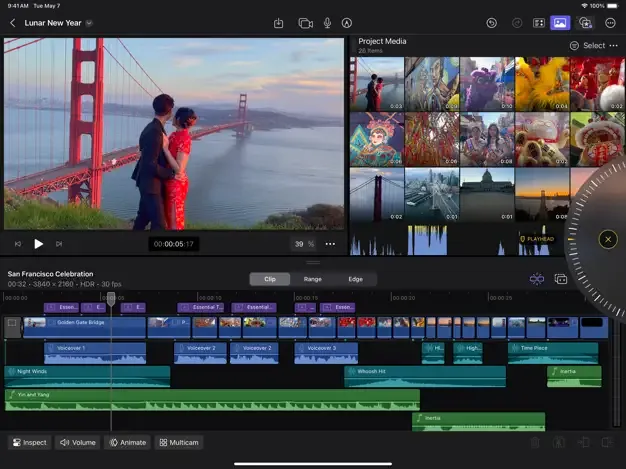The image size is (626, 469).
Task: Open the effects and favorites browser icon
Action: 585,23
